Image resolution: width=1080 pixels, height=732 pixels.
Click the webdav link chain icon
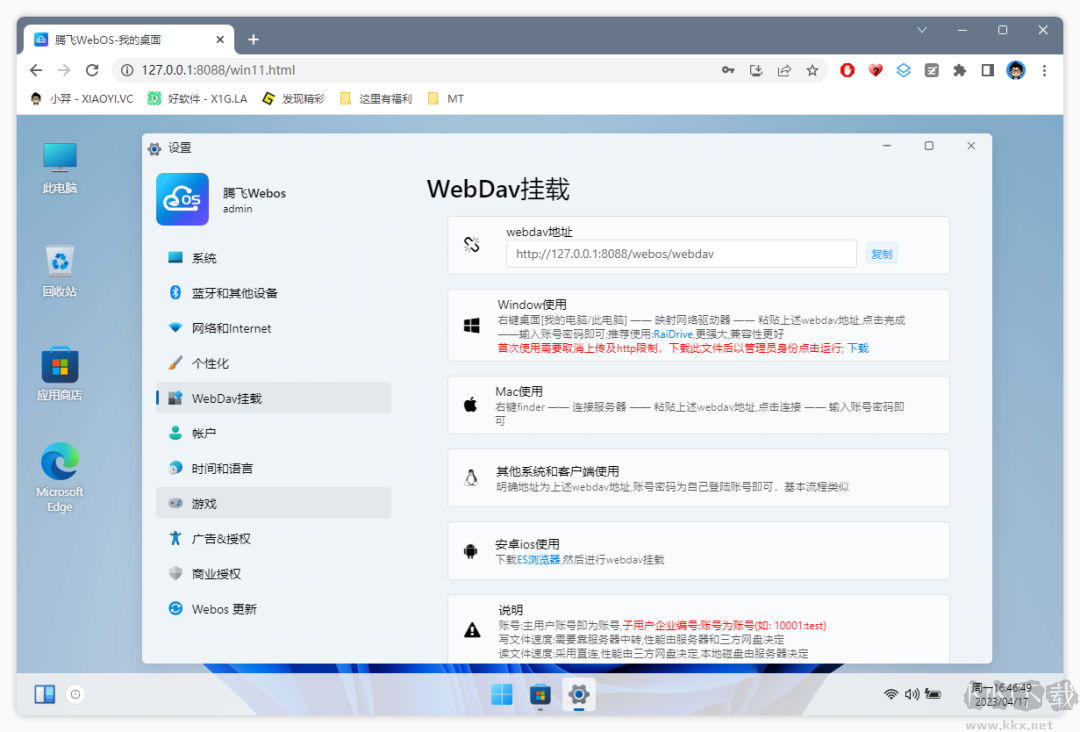472,244
